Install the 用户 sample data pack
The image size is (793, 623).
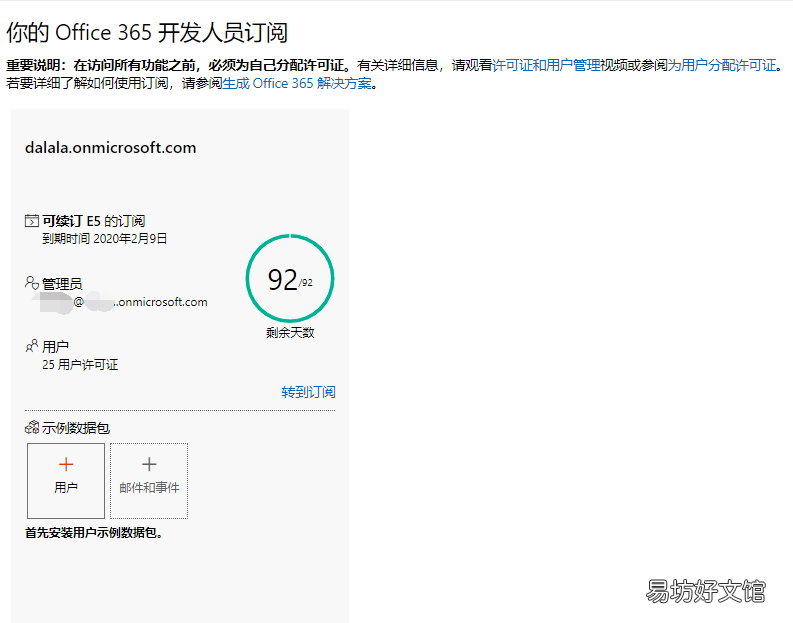pos(66,481)
